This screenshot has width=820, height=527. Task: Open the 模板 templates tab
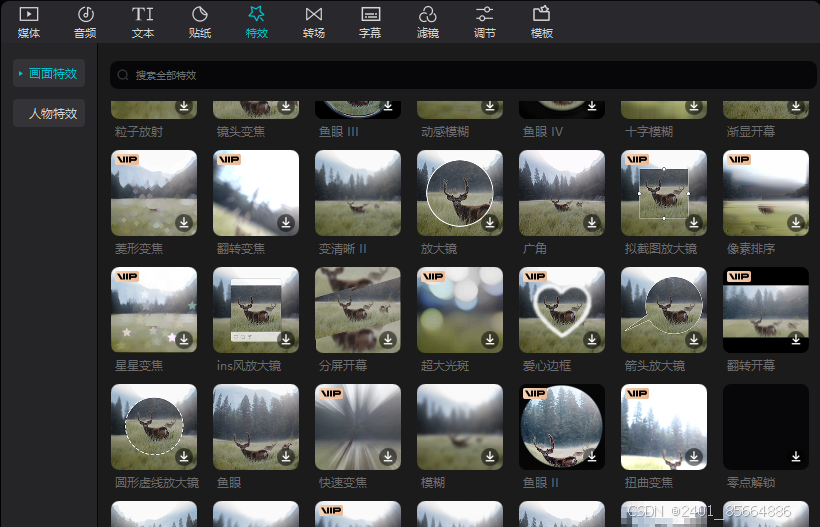pyautogui.click(x=542, y=22)
